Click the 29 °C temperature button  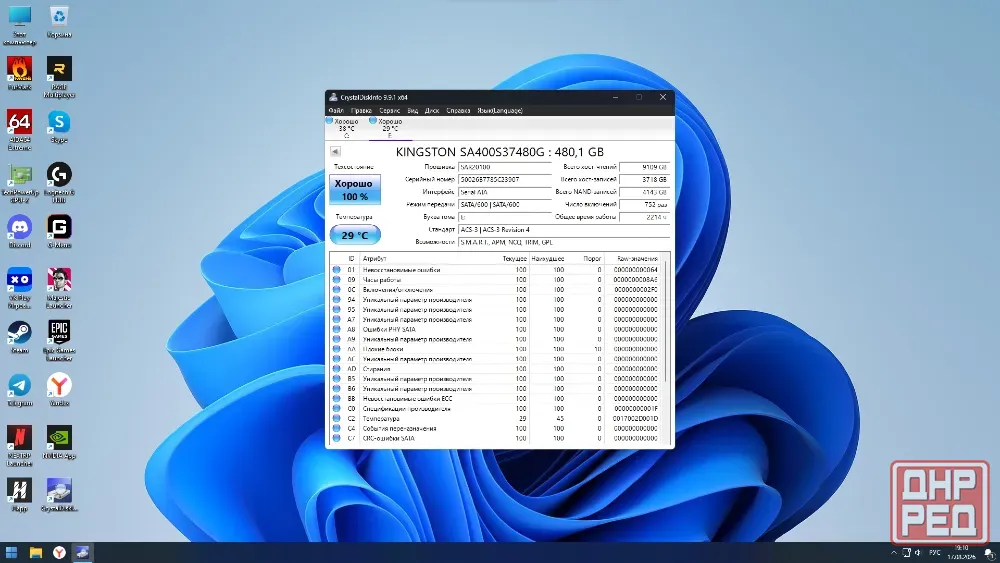click(355, 235)
